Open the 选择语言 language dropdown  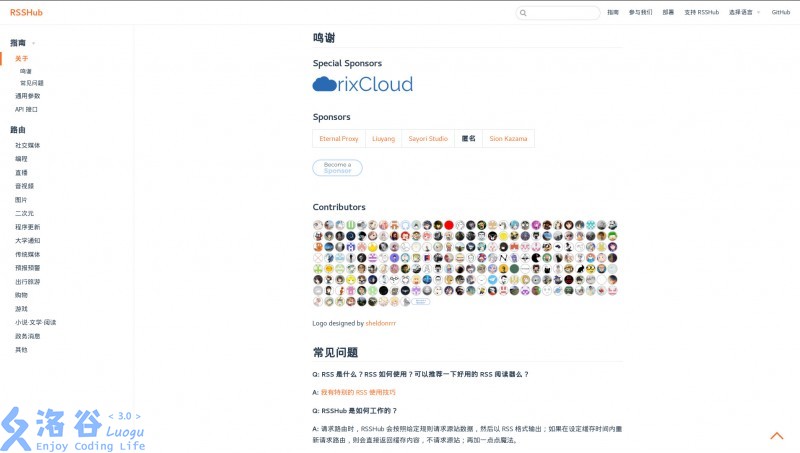click(x=744, y=12)
